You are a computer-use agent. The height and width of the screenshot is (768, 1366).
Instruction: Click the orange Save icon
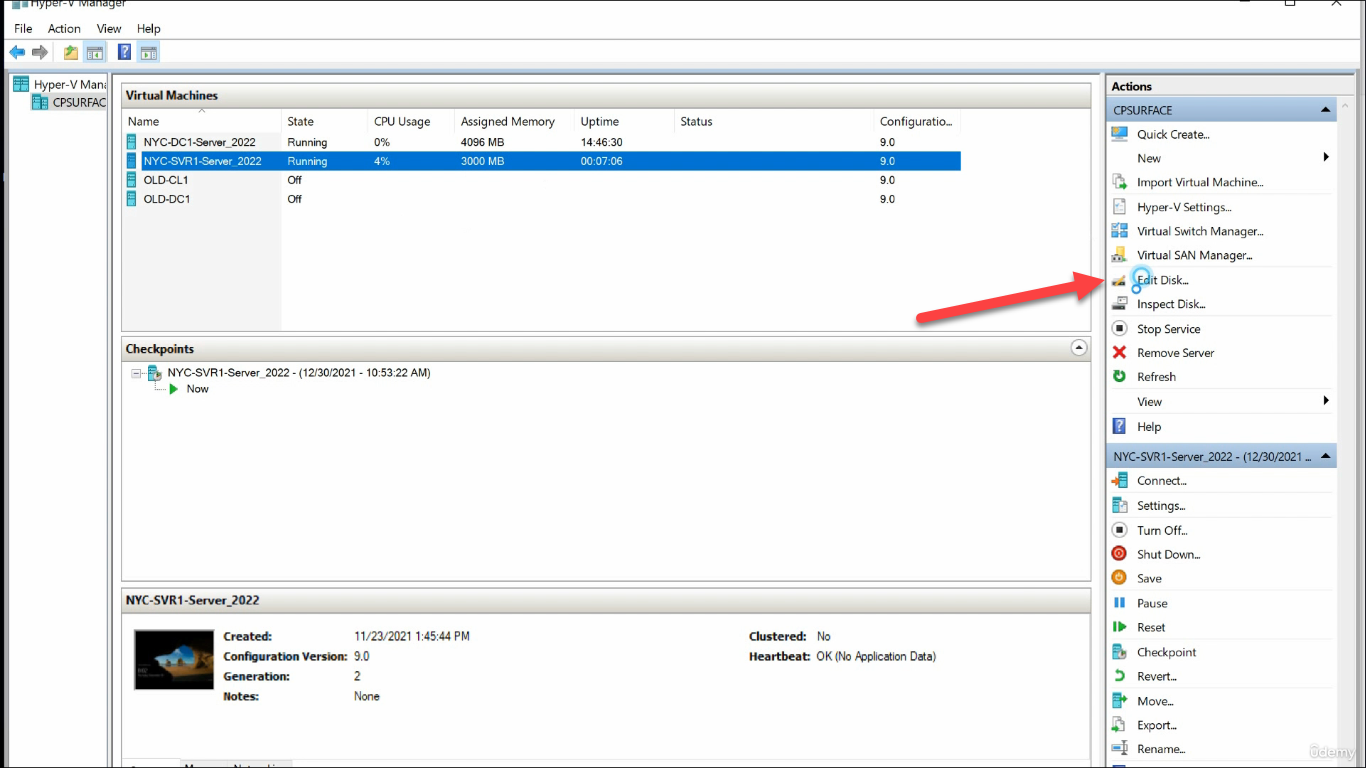(1120, 578)
